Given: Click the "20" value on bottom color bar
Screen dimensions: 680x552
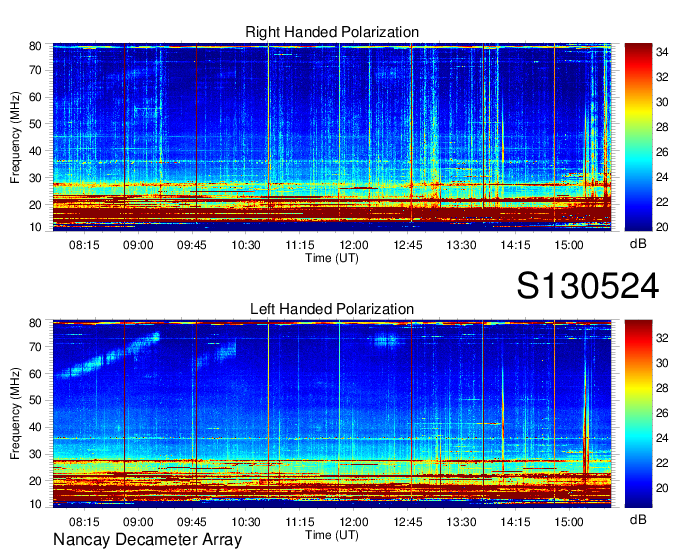Looking at the screenshot, I should 662,488.
